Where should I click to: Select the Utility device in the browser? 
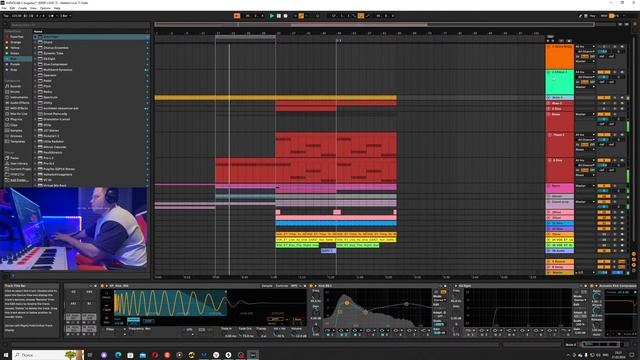pyautogui.click(x=91, y=103)
